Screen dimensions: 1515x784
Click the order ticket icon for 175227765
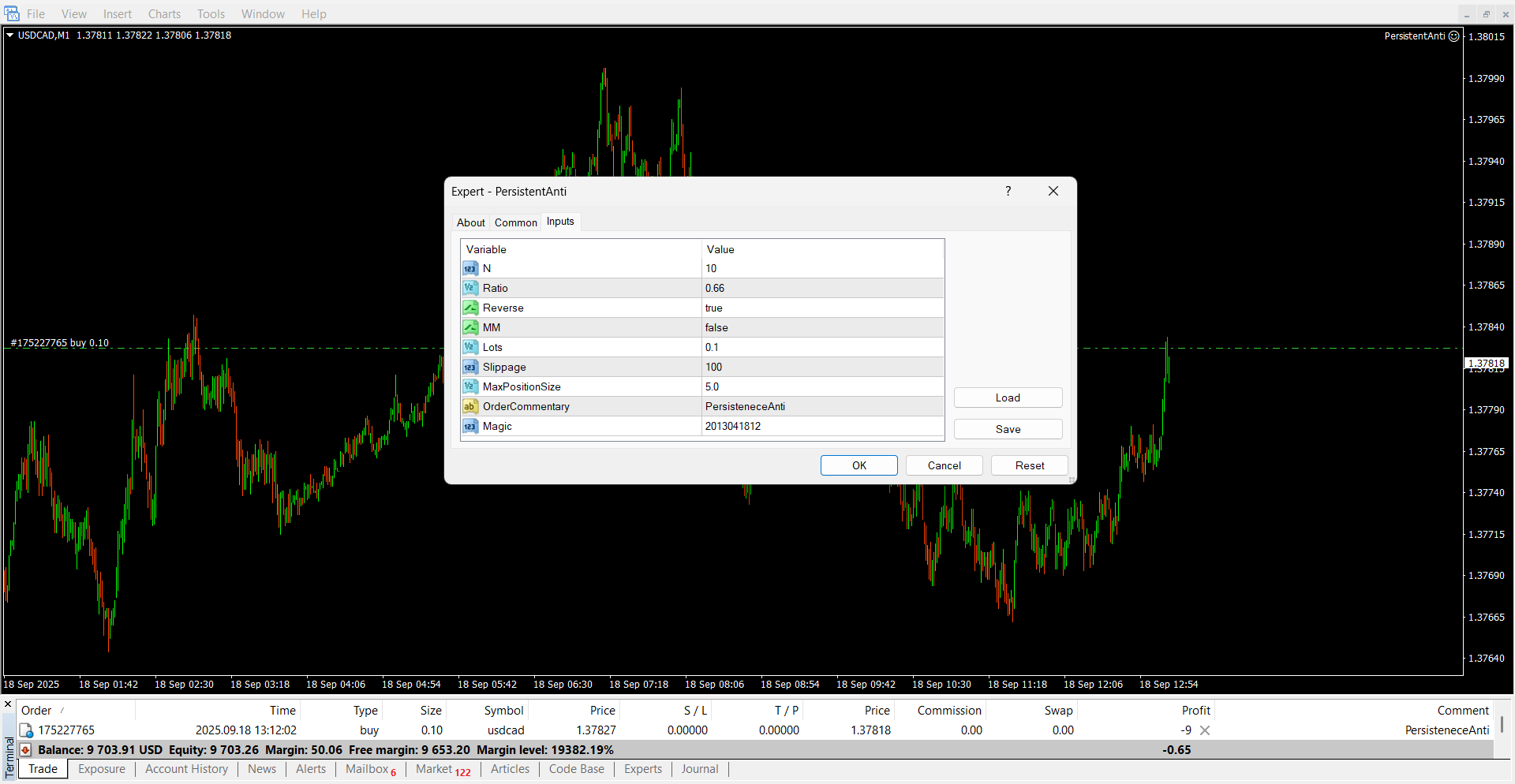click(26, 730)
